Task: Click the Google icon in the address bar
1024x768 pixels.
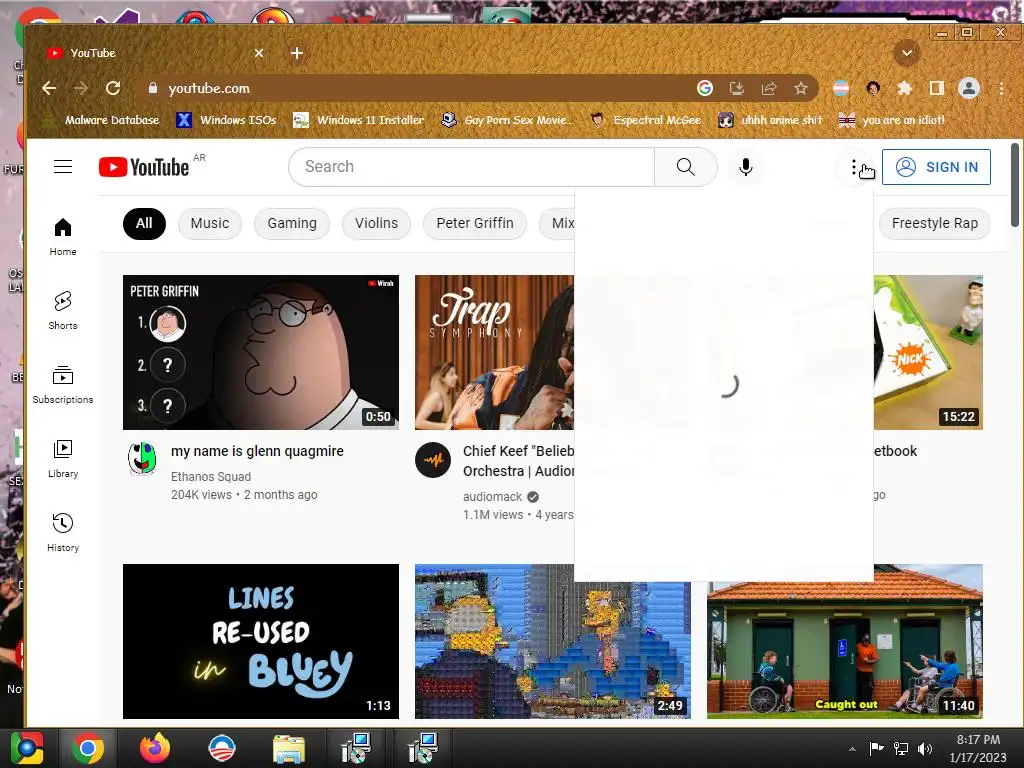Action: 705,88
